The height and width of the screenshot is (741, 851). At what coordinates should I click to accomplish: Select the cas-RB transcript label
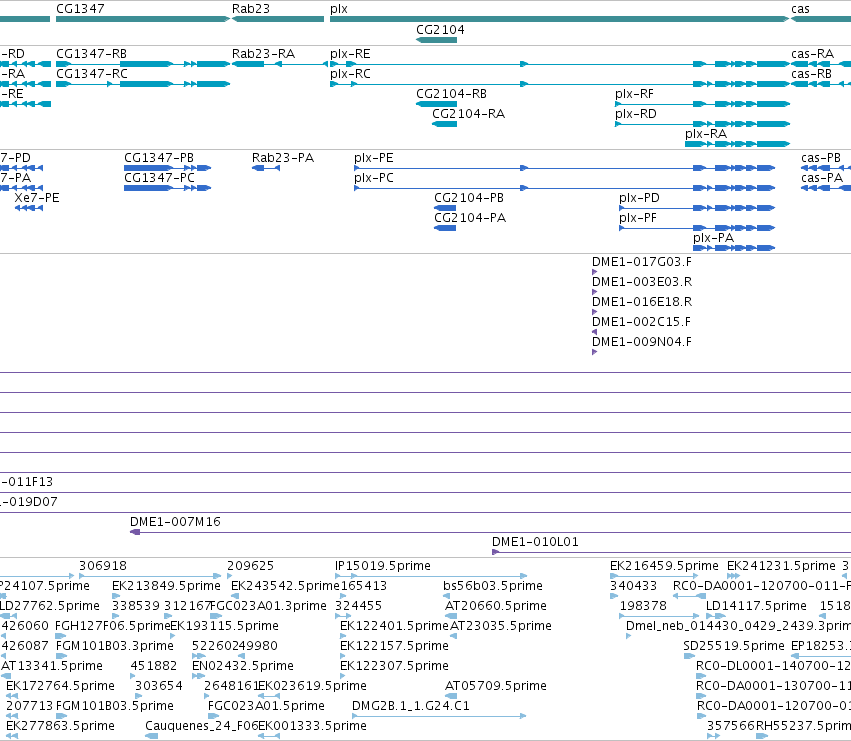(811, 74)
